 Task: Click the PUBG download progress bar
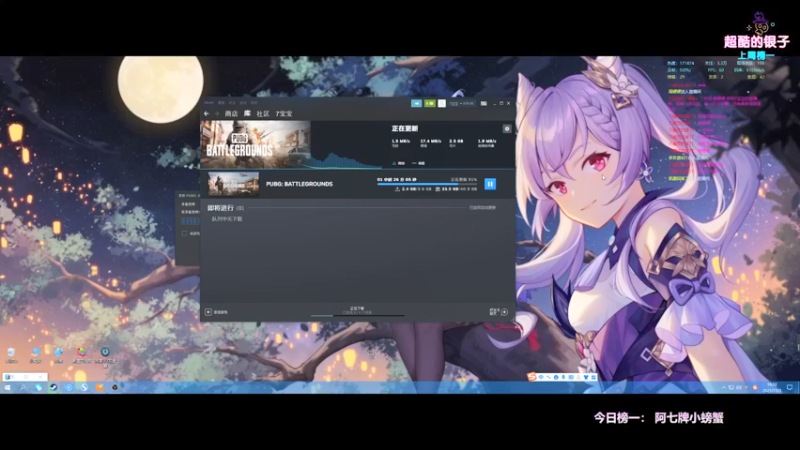point(427,184)
